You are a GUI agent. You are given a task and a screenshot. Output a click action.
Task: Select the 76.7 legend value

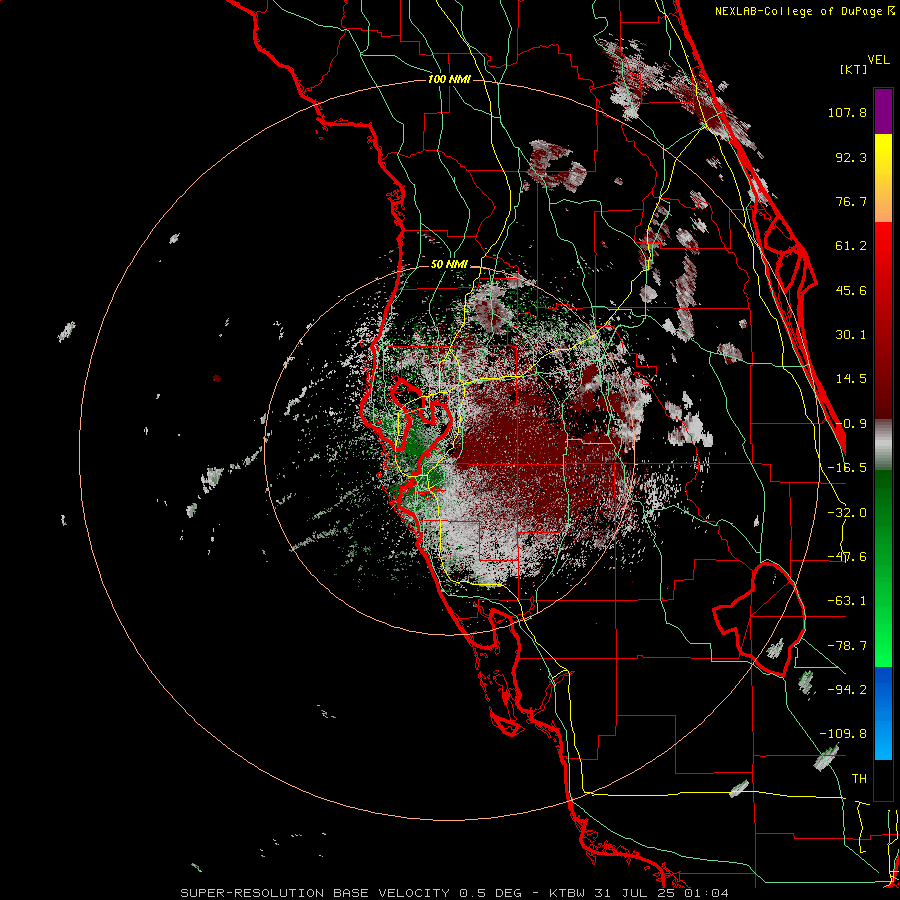point(851,201)
